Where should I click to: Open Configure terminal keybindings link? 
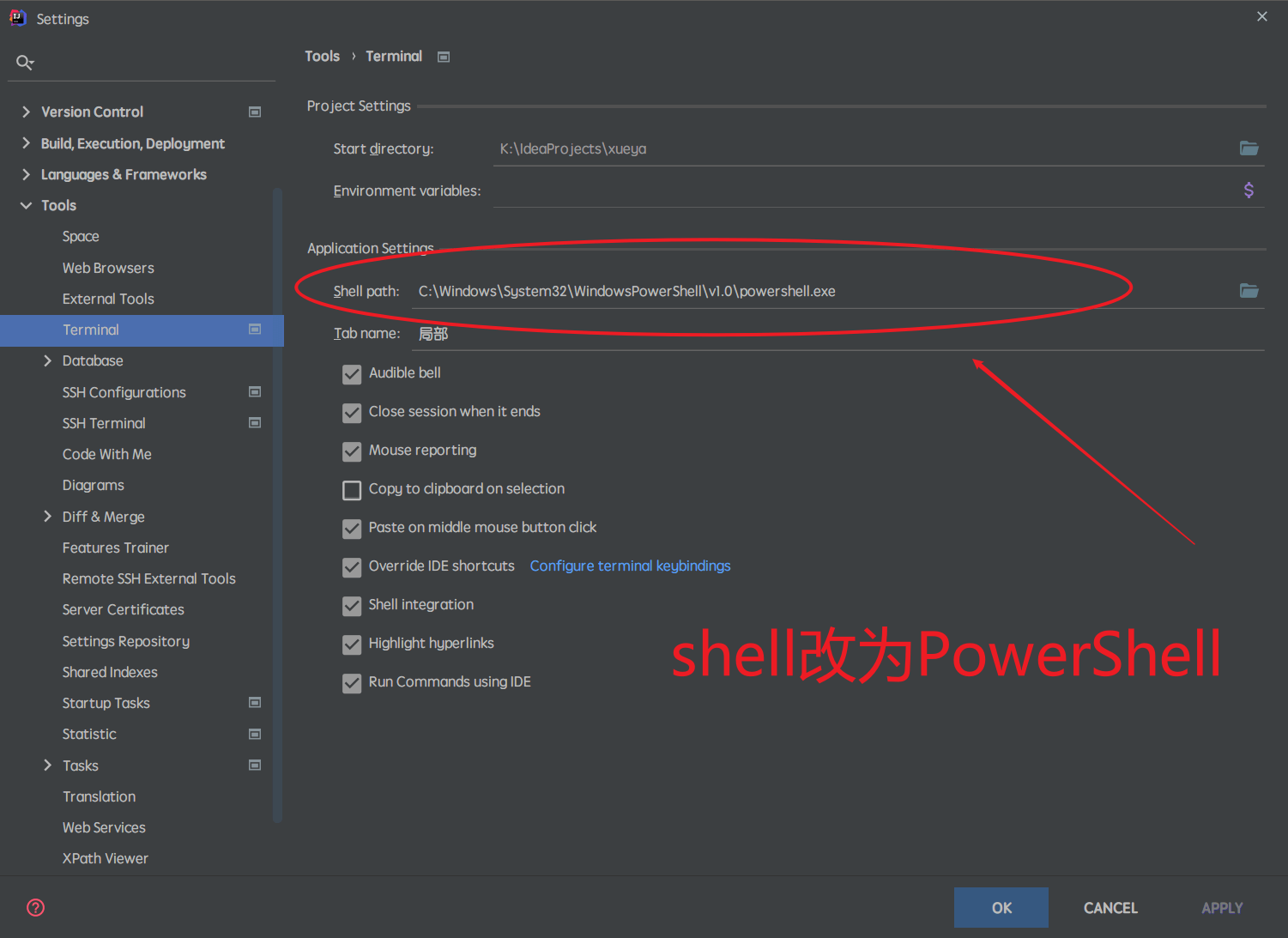point(630,566)
